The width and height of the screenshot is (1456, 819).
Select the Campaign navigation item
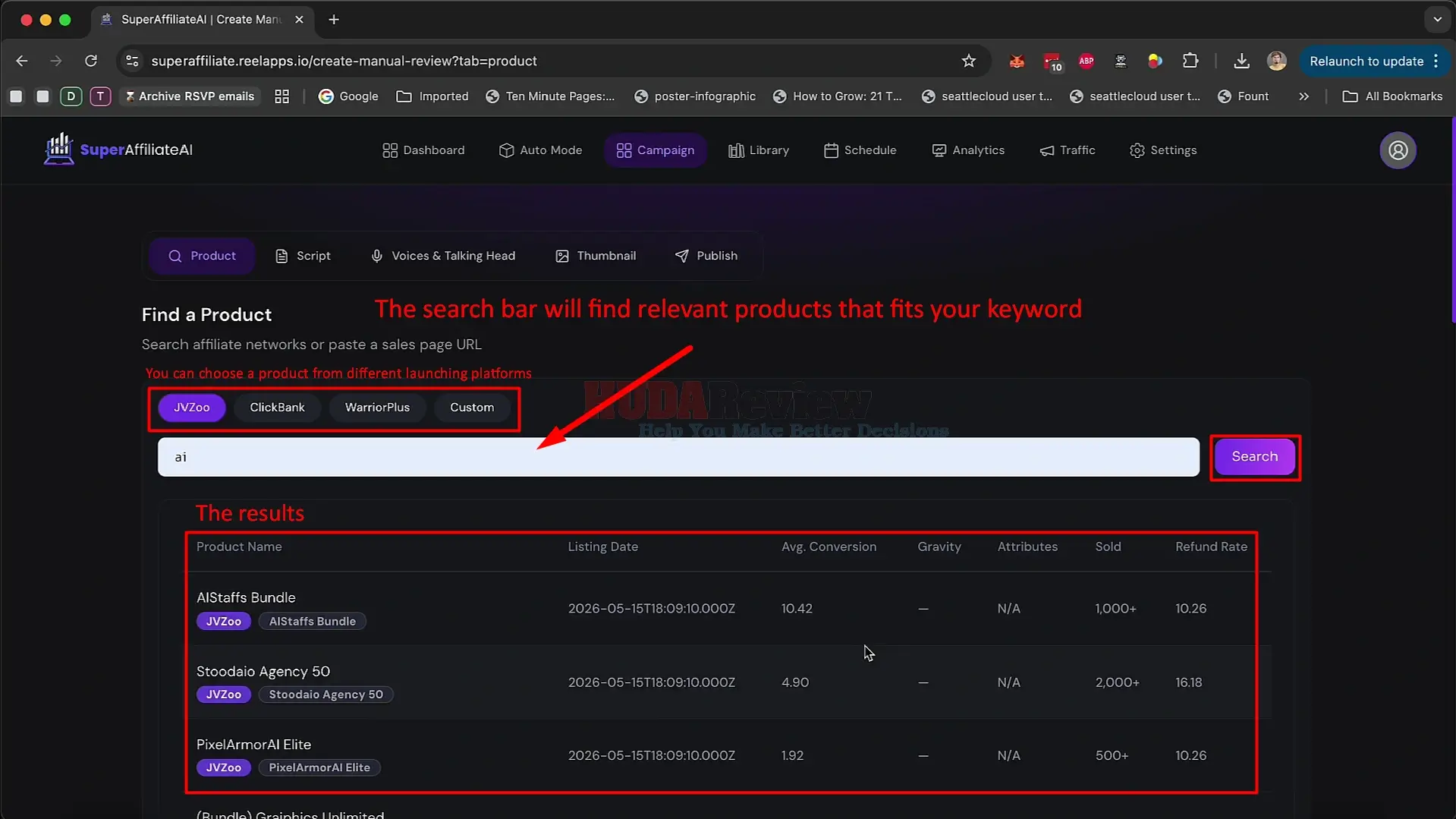pos(656,150)
